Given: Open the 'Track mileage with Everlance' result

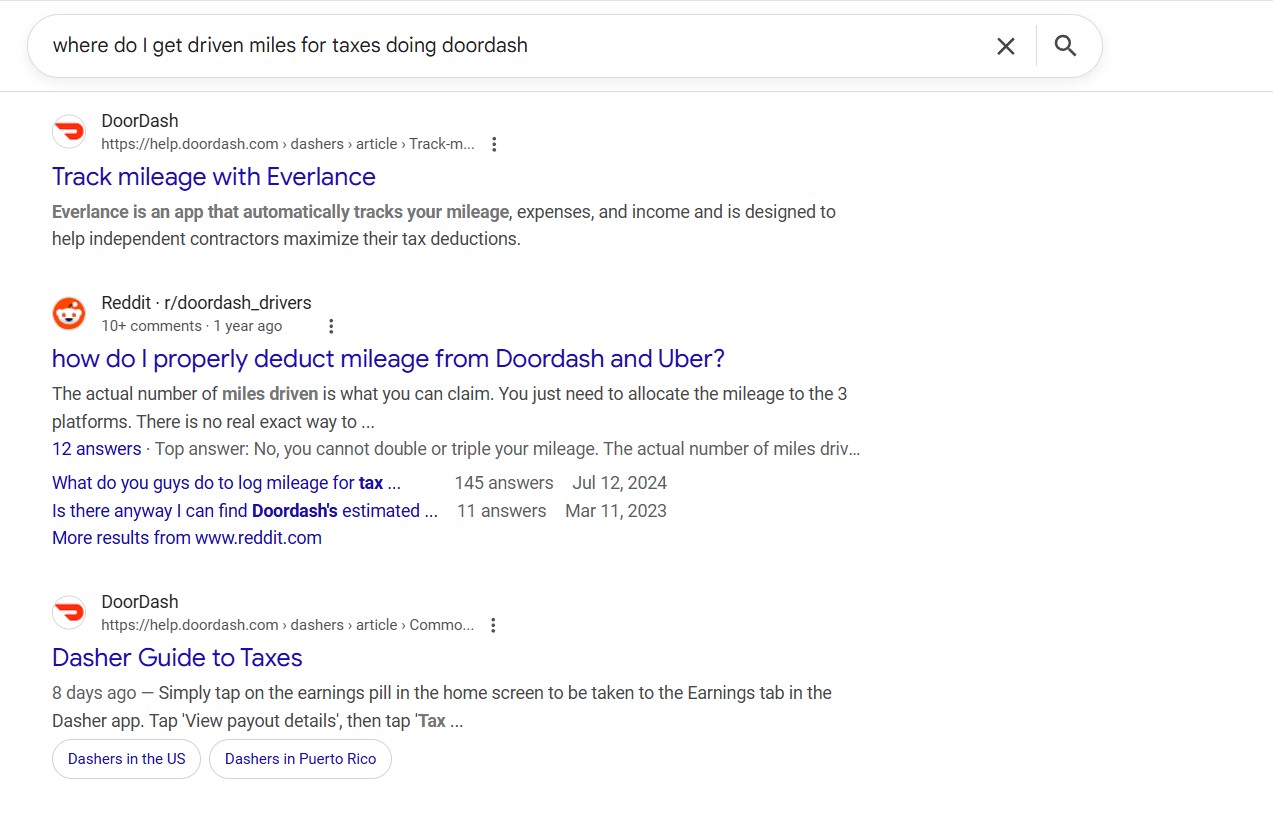Looking at the screenshot, I should pyautogui.click(x=214, y=177).
